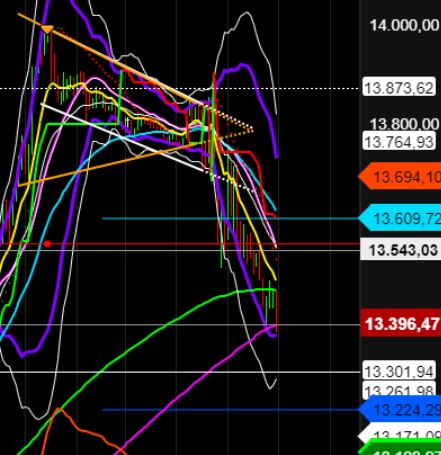Select the white dotted horizontal price line
Viewport: 441px width, 455px height.
point(180,89)
